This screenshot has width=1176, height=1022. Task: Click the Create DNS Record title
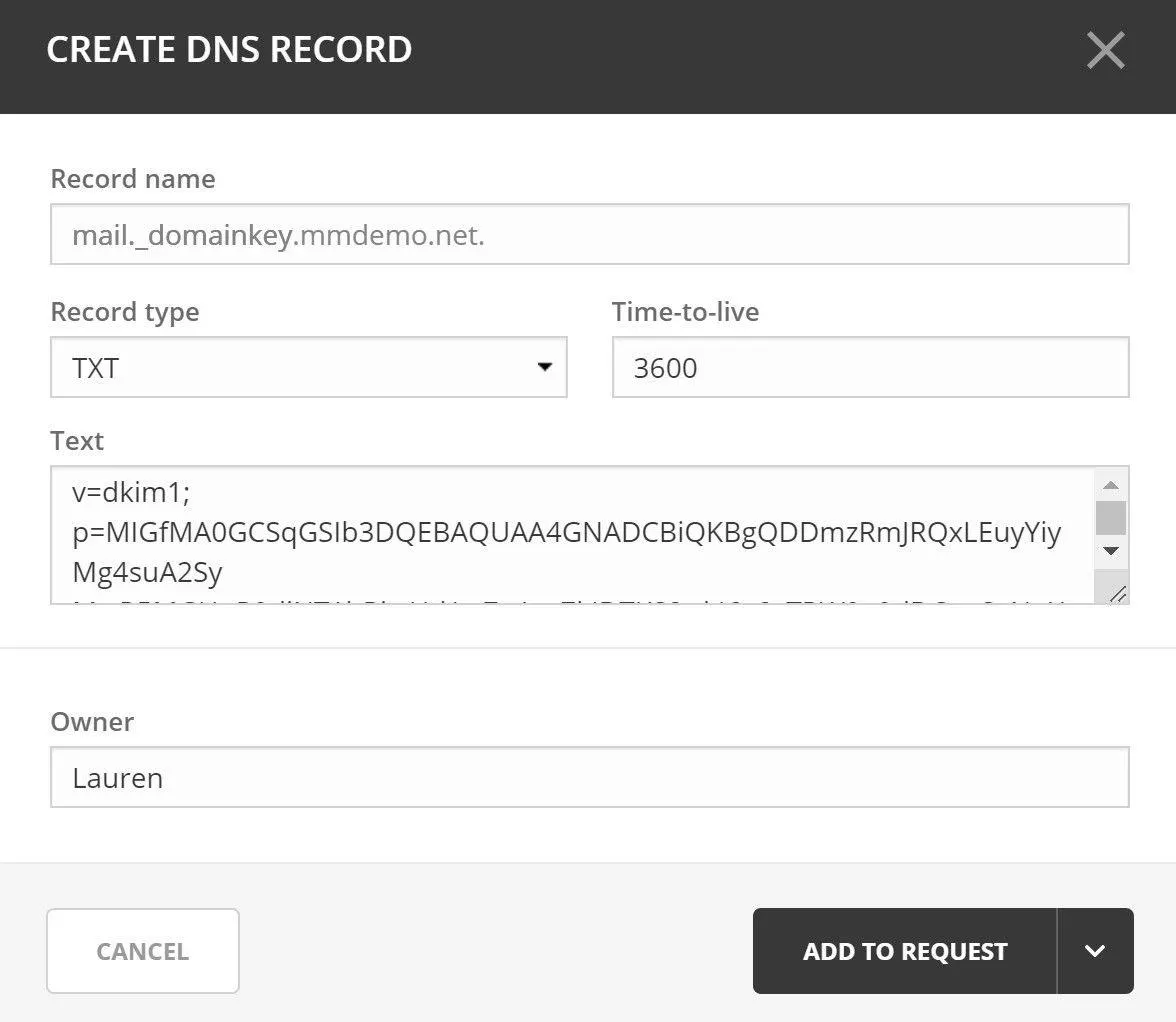(x=229, y=49)
